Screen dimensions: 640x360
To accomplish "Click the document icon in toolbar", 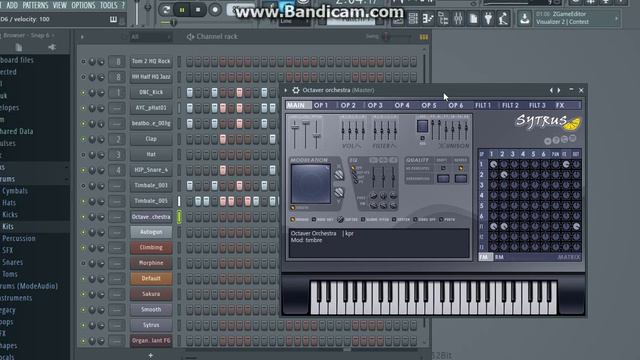I will (473, 19).
